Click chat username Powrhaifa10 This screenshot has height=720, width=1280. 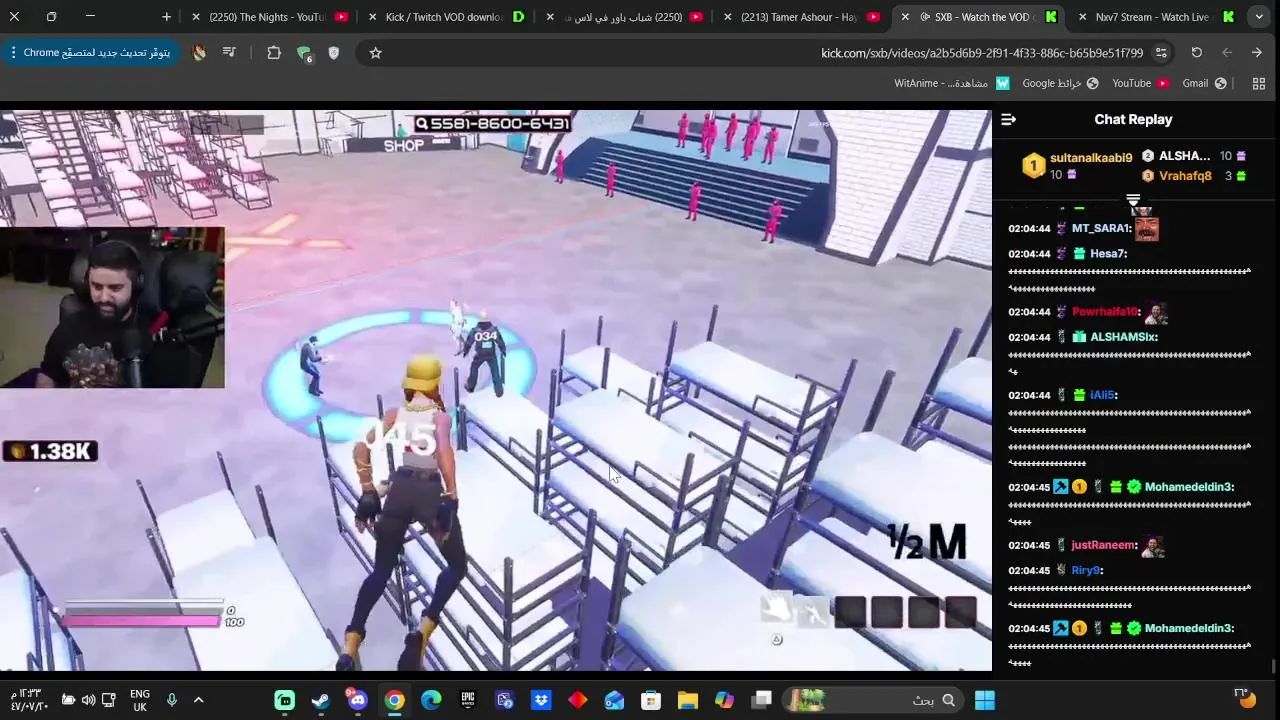[1104, 312]
